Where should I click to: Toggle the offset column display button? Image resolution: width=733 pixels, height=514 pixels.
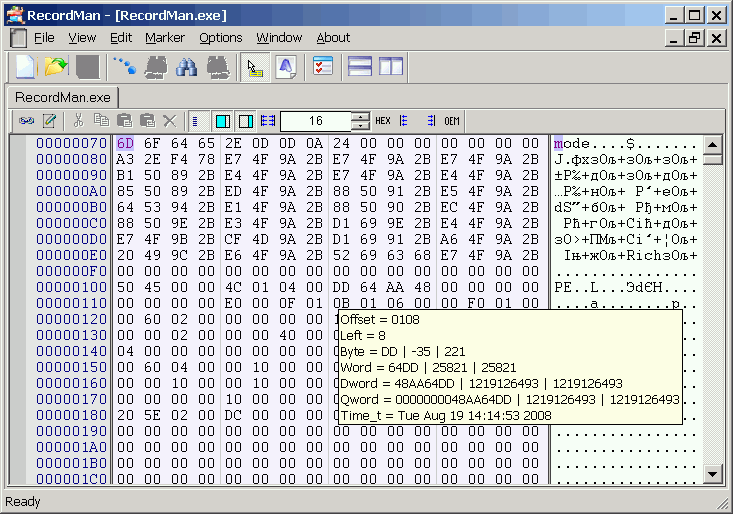click(x=199, y=121)
